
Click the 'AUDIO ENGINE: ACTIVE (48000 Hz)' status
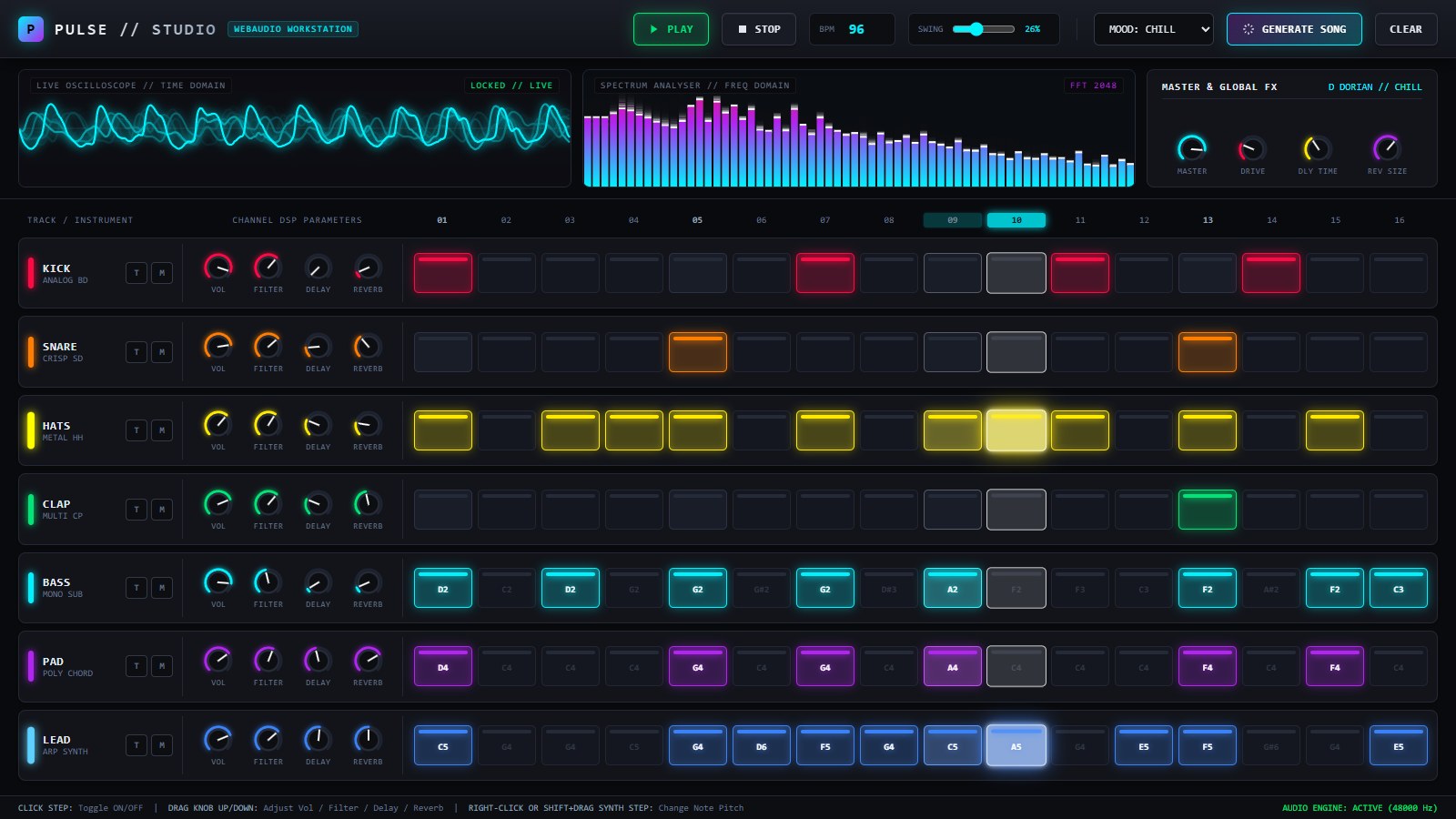coord(1360,808)
